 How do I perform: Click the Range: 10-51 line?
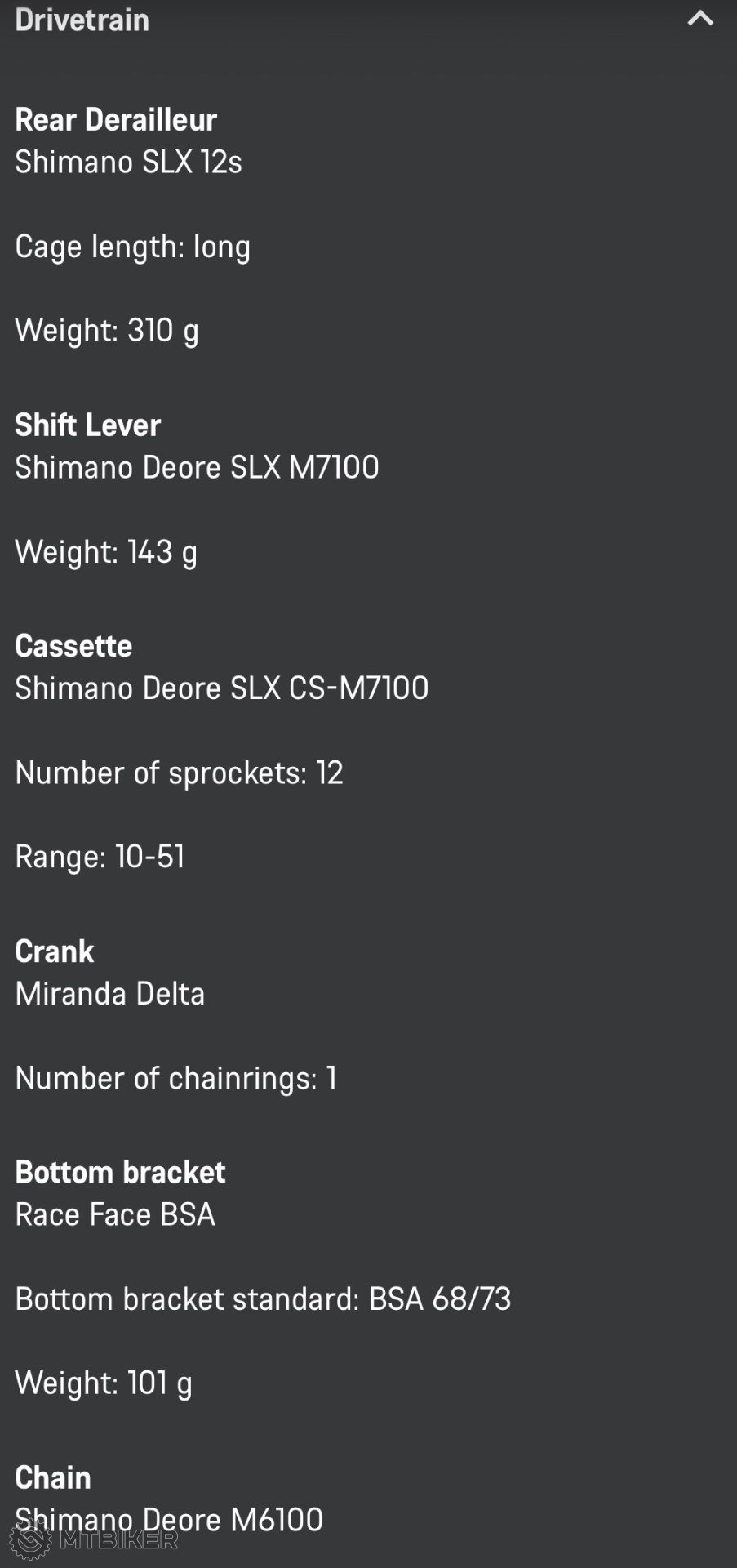click(x=100, y=857)
